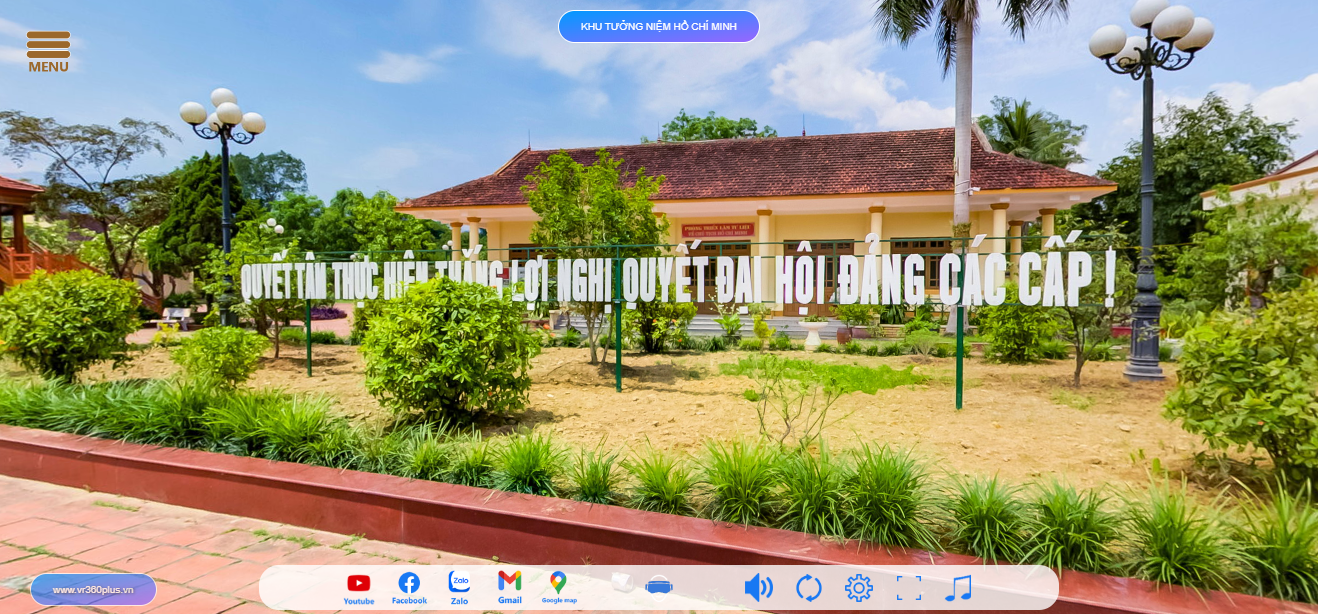
Task: Toggle auto-rotate with the circular arrows icon
Action: pyautogui.click(x=808, y=588)
